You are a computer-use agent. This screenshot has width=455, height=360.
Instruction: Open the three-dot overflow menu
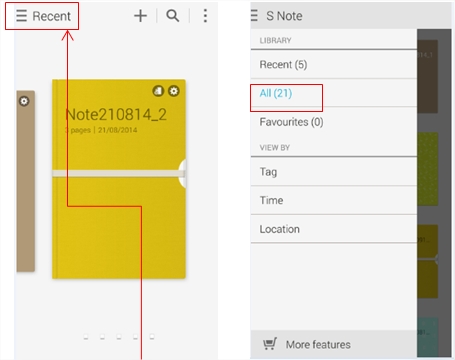(x=205, y=16)
